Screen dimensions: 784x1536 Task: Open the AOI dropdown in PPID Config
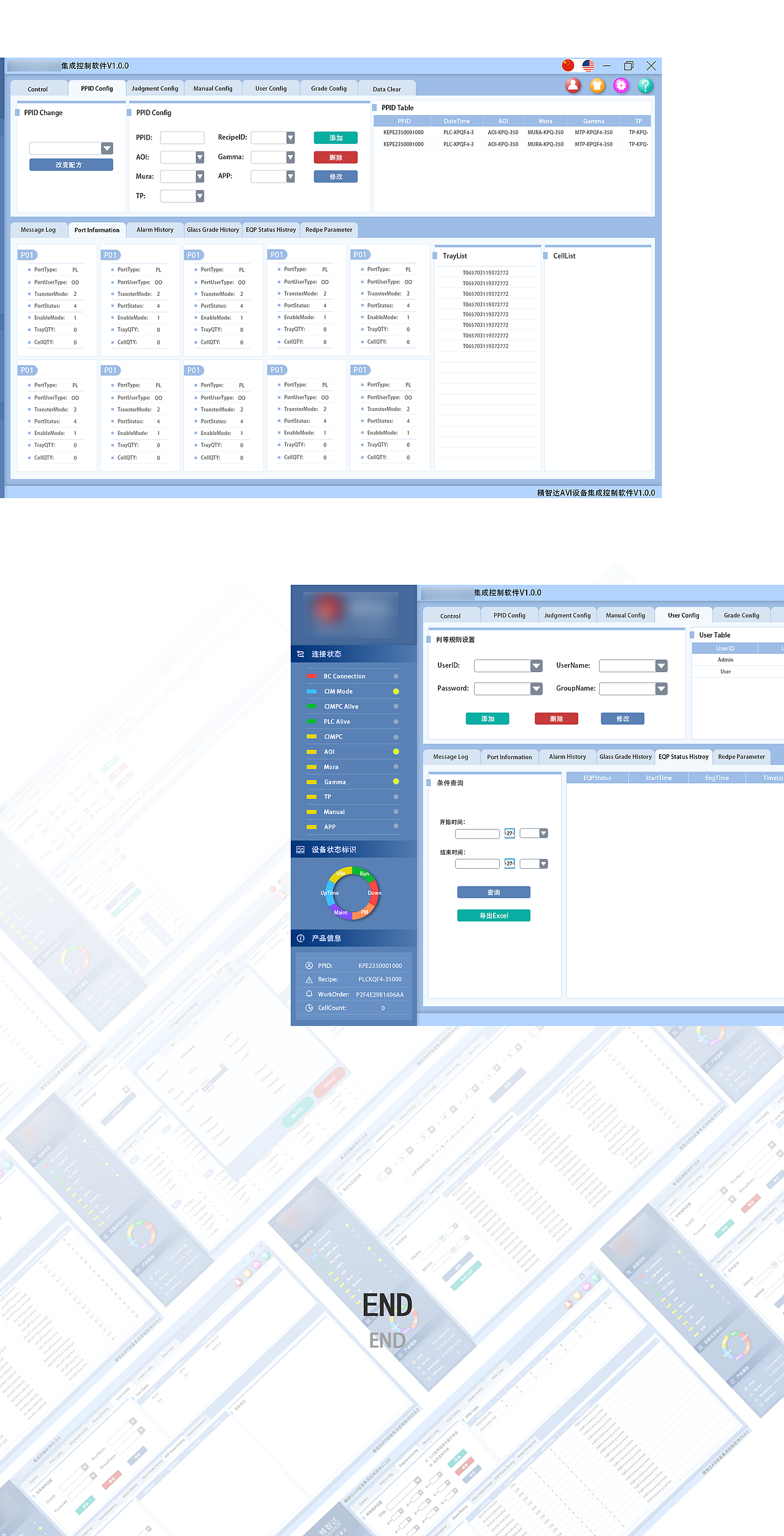click(200, 157)
